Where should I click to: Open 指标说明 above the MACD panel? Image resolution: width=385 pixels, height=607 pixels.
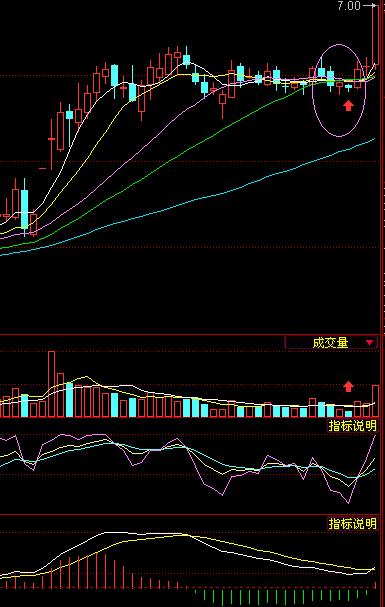[x=352, y=524]
